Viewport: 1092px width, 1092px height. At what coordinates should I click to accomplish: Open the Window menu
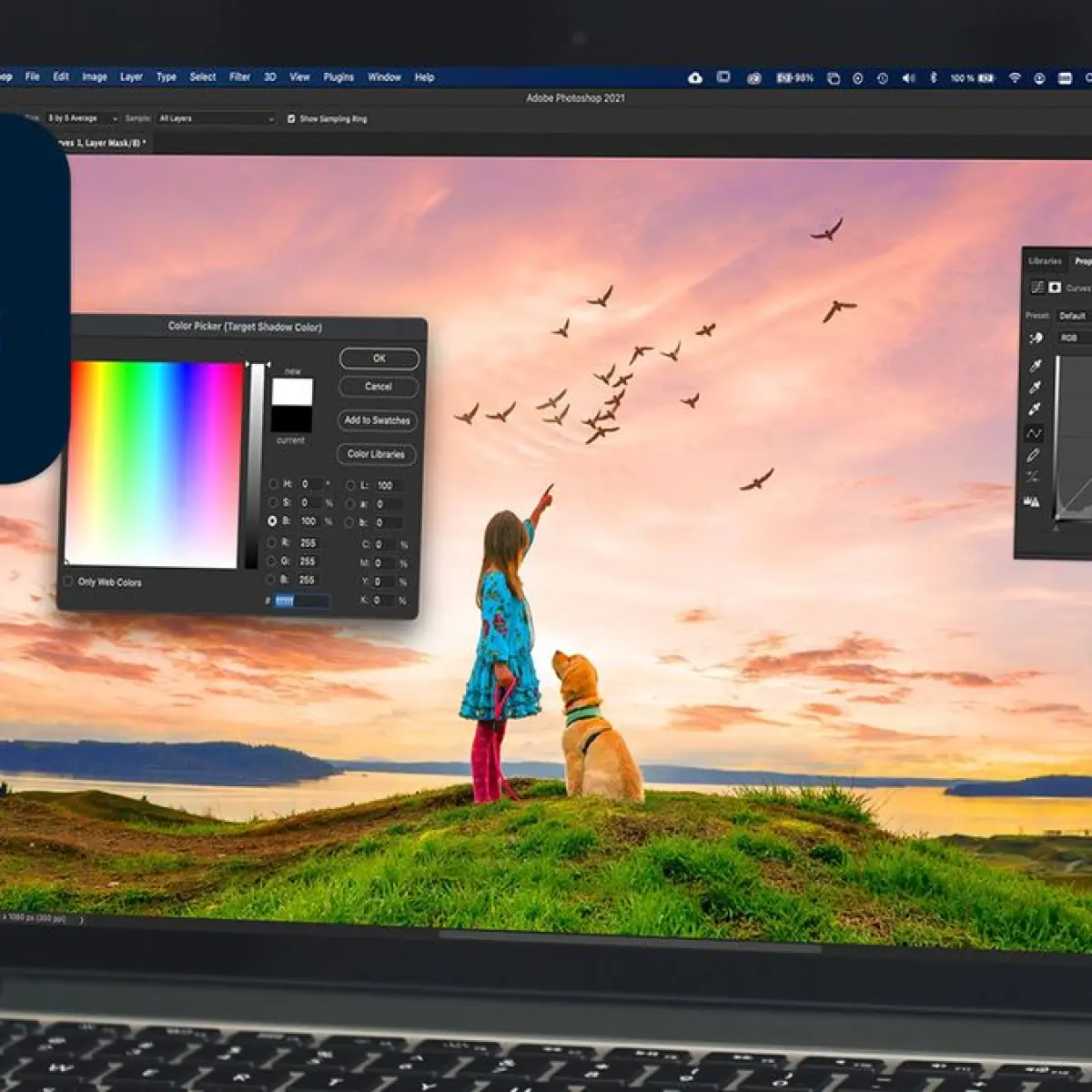tap(384, 77)
